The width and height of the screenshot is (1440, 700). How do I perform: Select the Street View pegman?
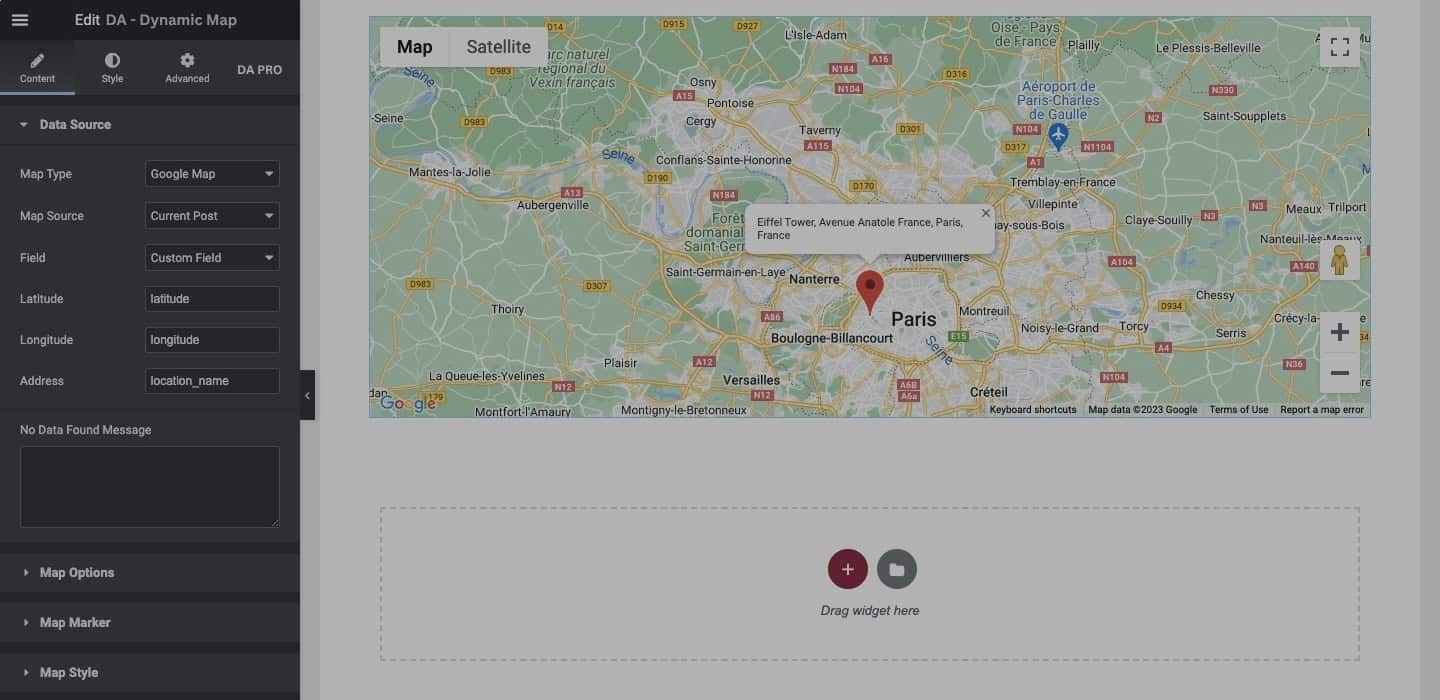(x=1340, y=260)
